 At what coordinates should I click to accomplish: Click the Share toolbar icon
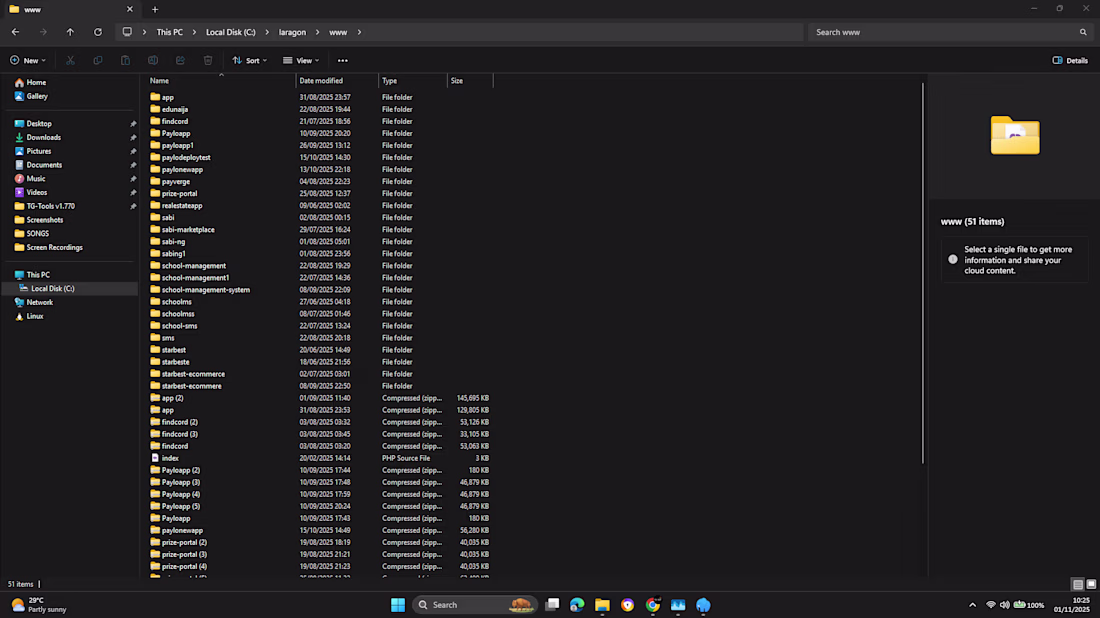point(180,60)
